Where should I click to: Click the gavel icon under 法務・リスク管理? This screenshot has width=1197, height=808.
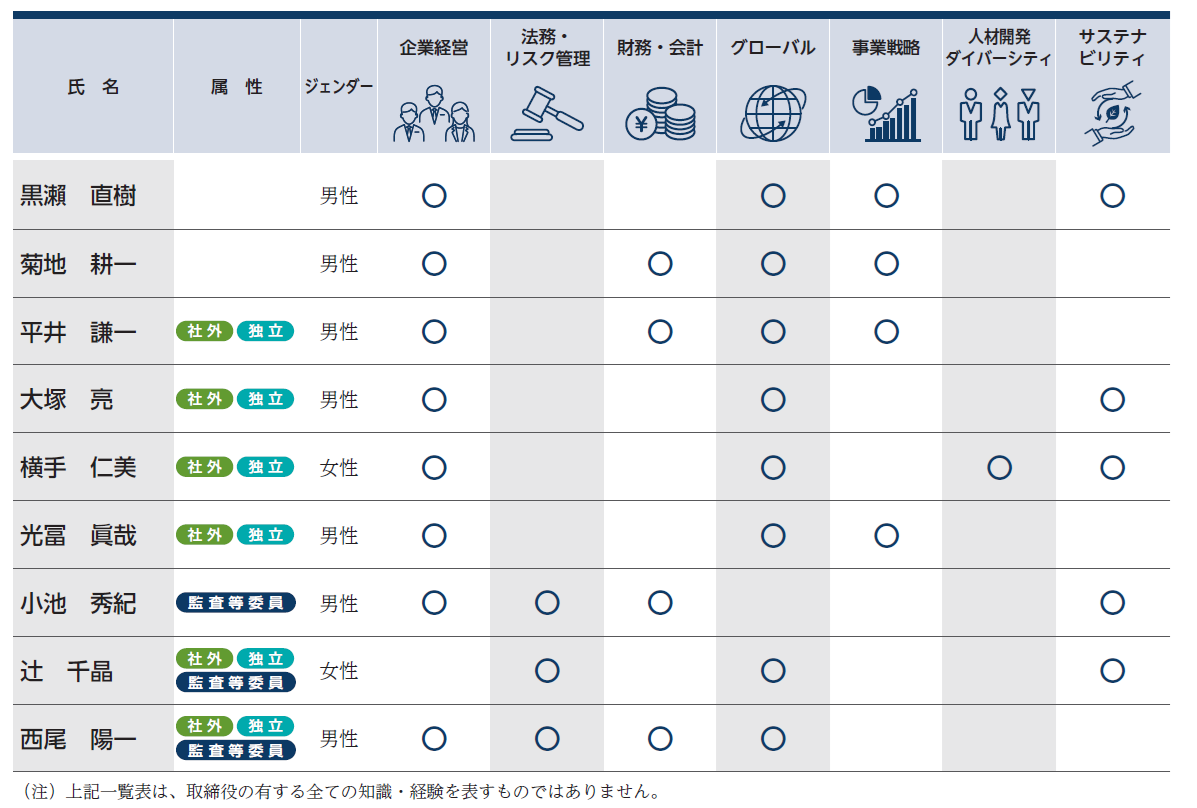click(x=547, y=114)
